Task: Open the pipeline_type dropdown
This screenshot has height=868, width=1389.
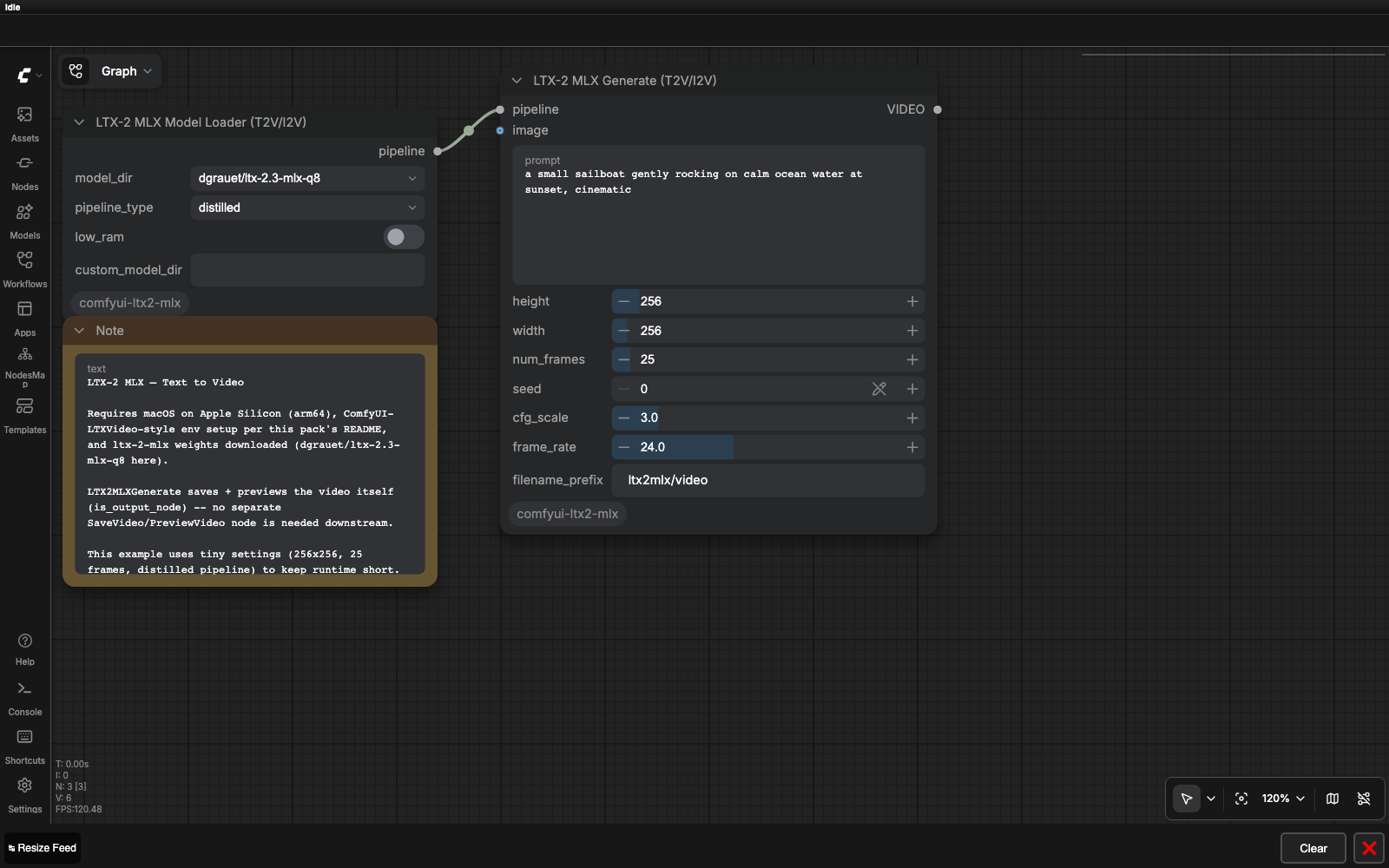Action: tap(307, 207)
